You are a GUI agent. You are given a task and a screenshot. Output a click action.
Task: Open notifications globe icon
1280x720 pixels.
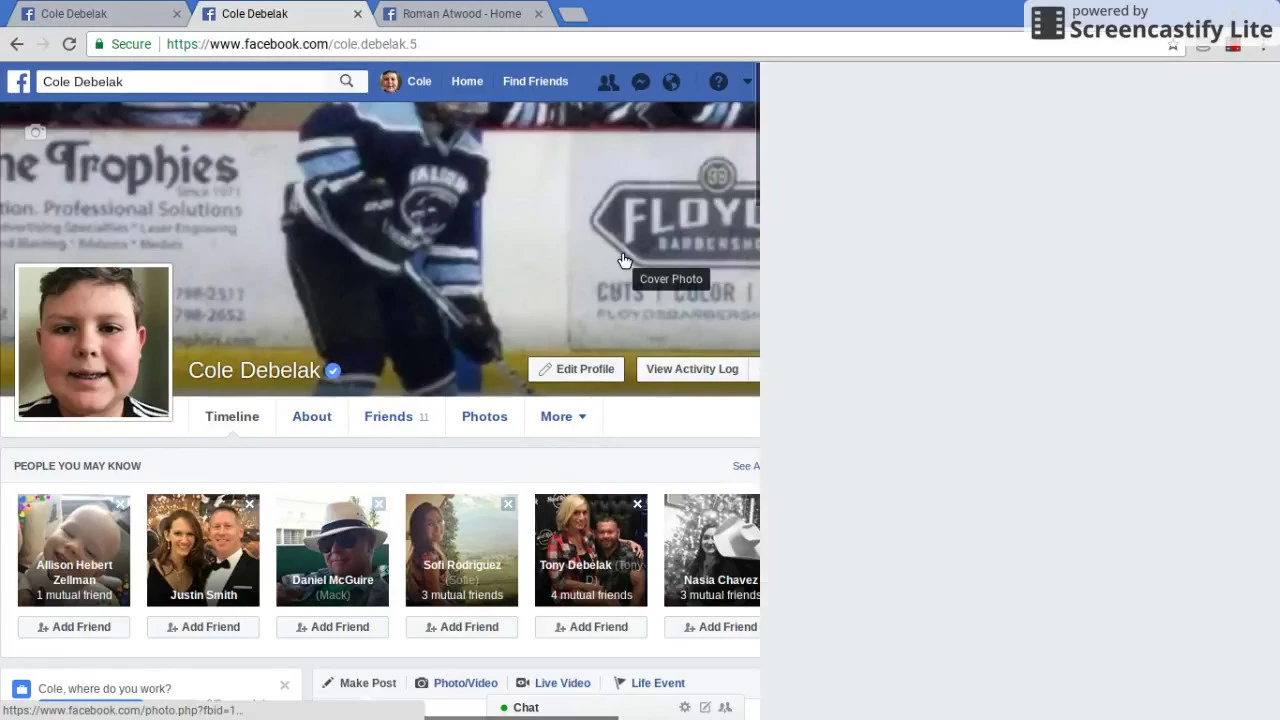tap(671, 82)
